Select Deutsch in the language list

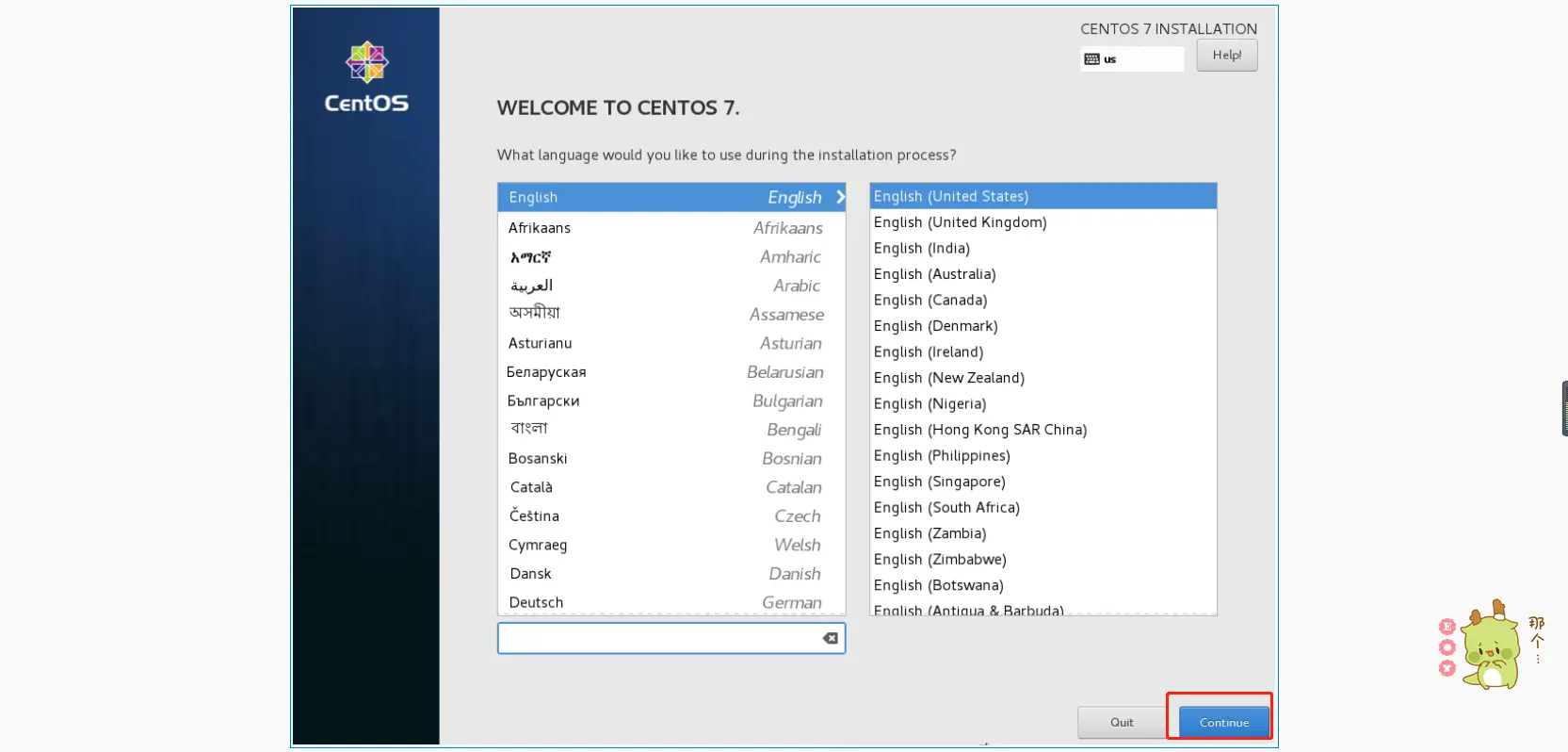671,602
